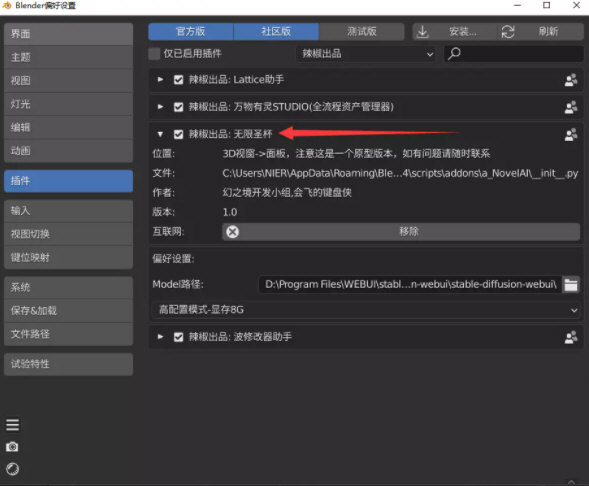Disable 万物有灵STUDIO addon checkbox
This screenshot has height=486, width=589.
coord(178,107)
